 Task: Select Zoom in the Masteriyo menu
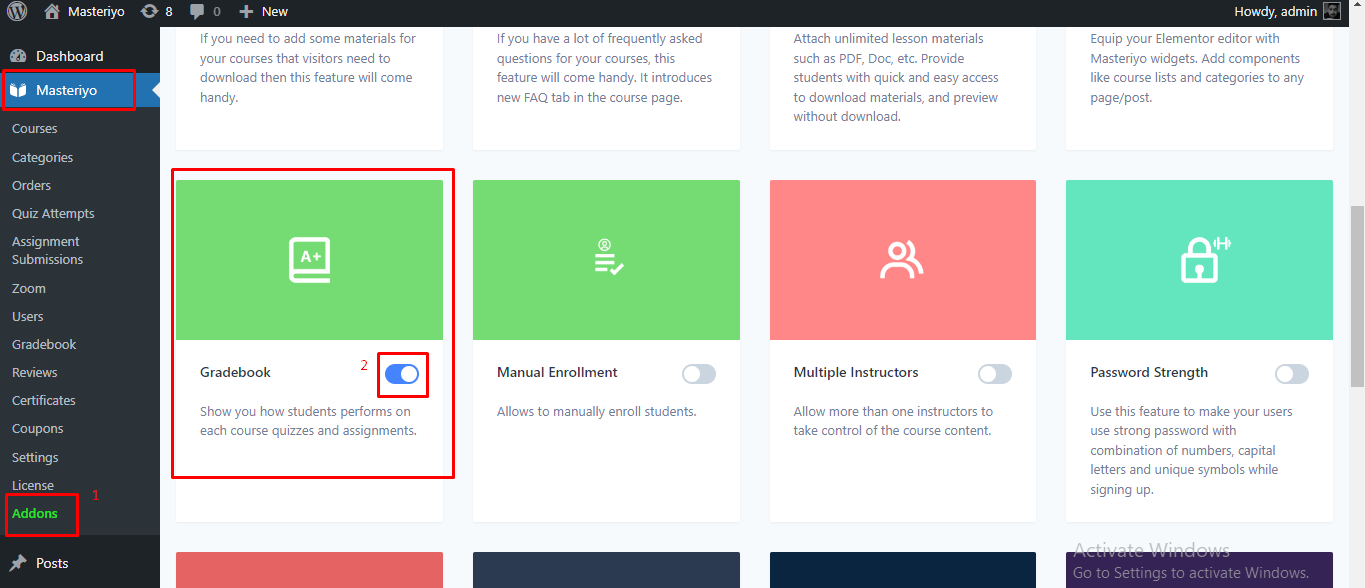click(x=29, y=288)
